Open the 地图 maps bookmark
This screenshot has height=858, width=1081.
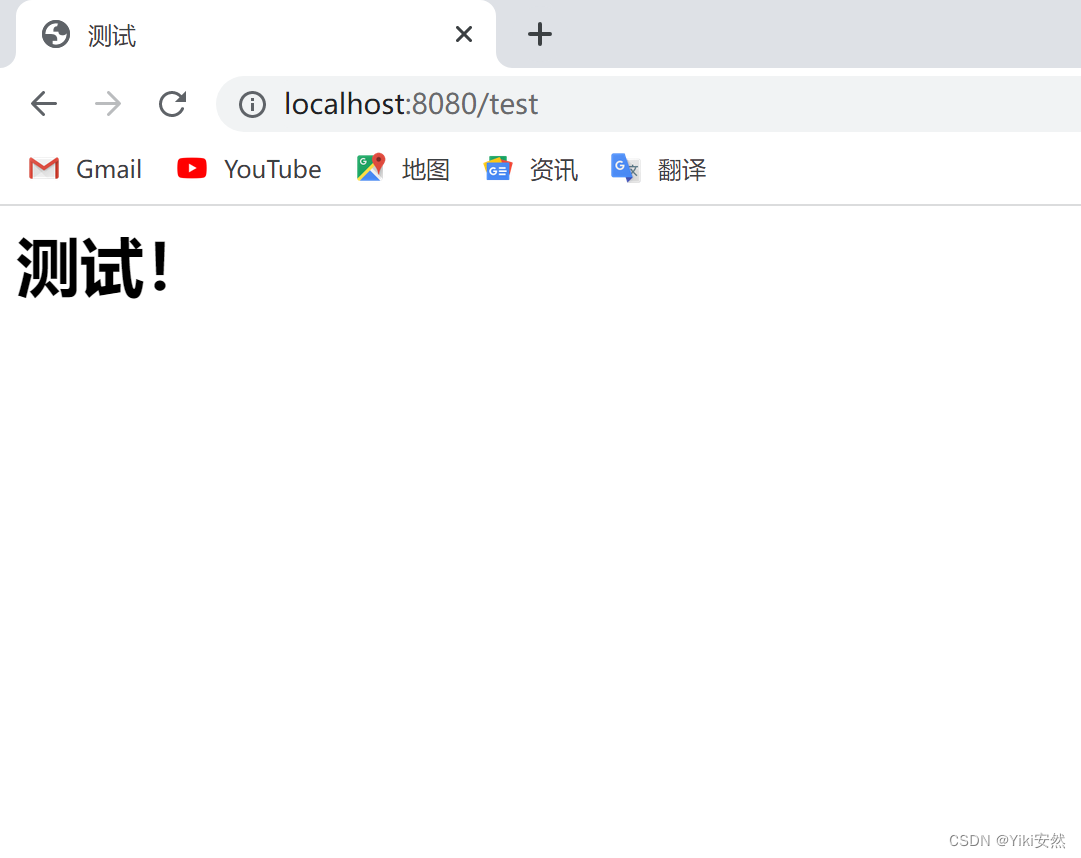[x=403, y=169]
